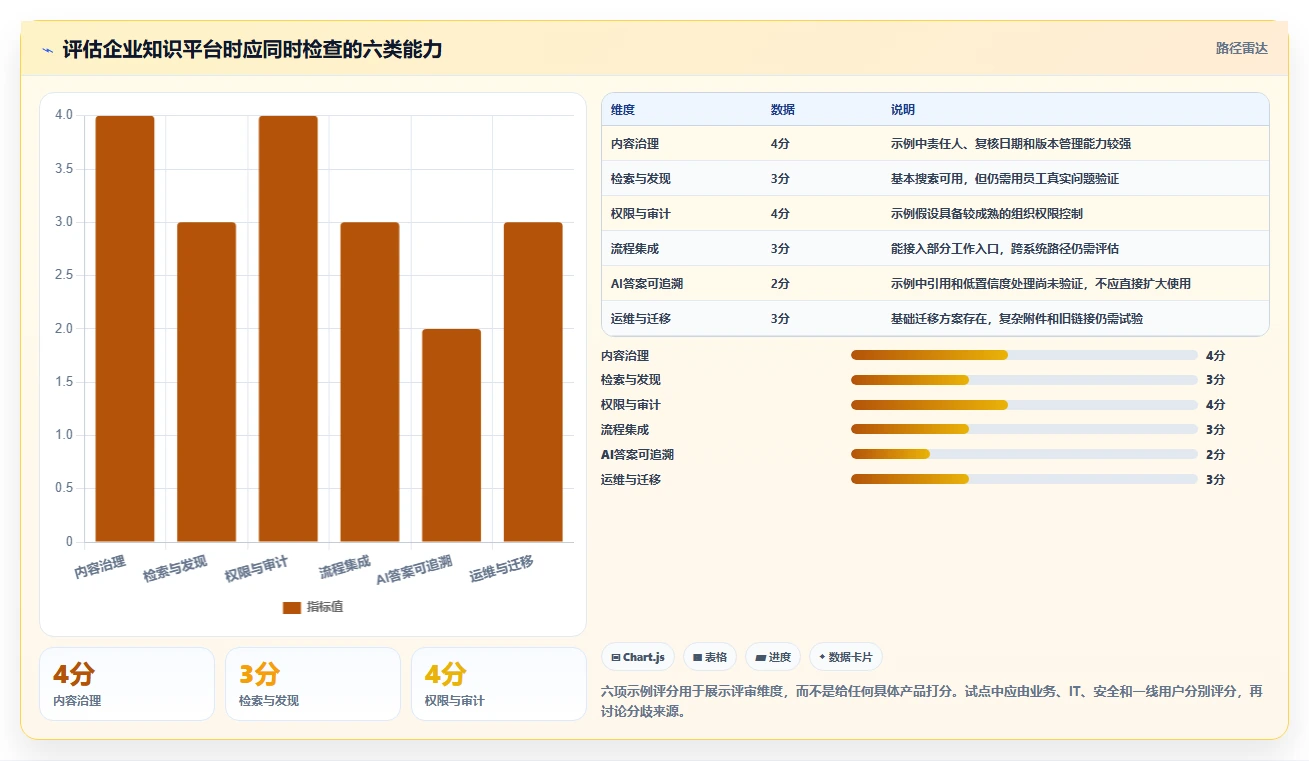Click the AI答案可追溯 progress bar

click(x=1024, y=454)
